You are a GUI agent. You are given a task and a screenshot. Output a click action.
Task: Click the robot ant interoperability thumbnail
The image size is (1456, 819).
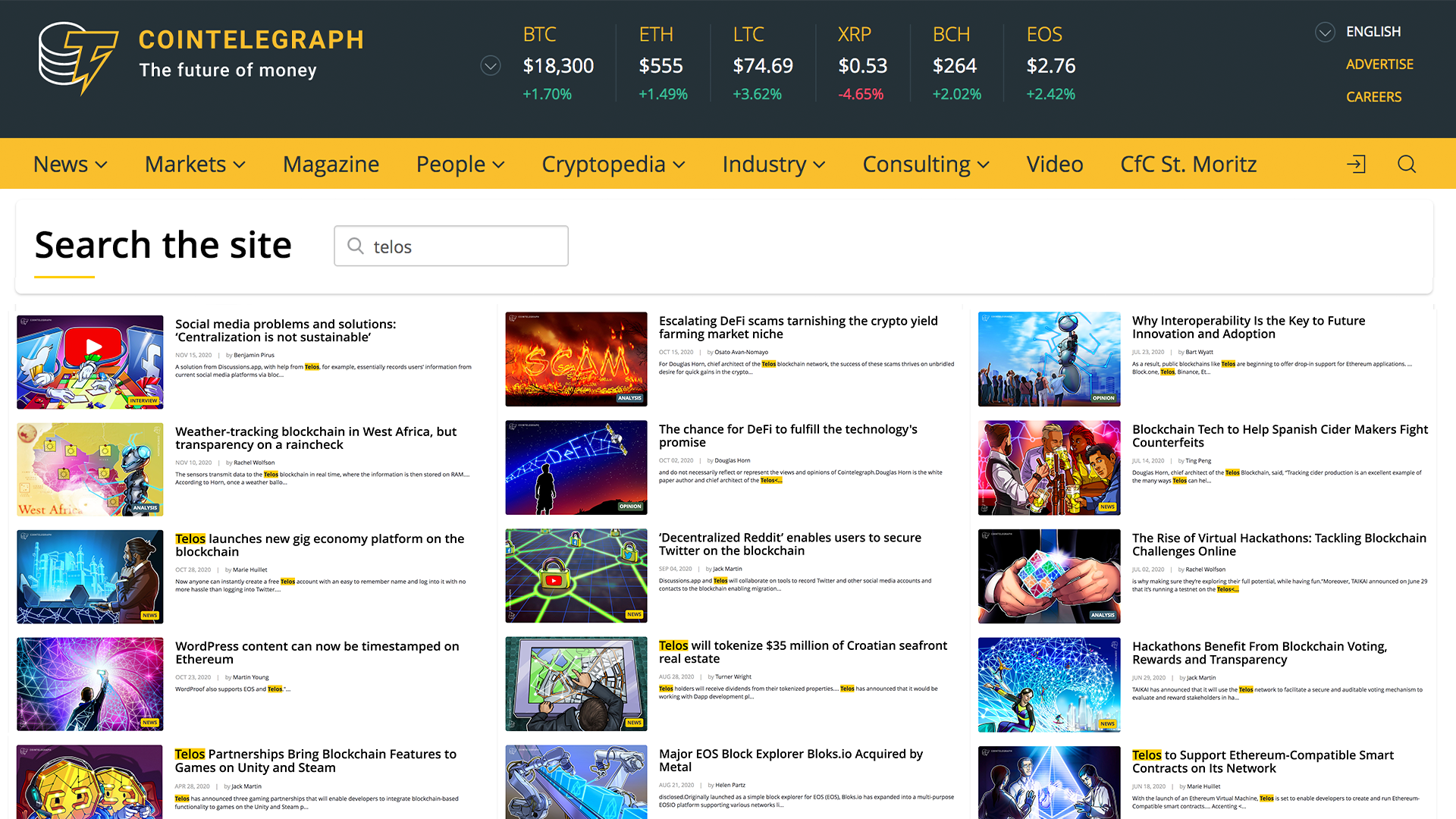coord(1050,359)
